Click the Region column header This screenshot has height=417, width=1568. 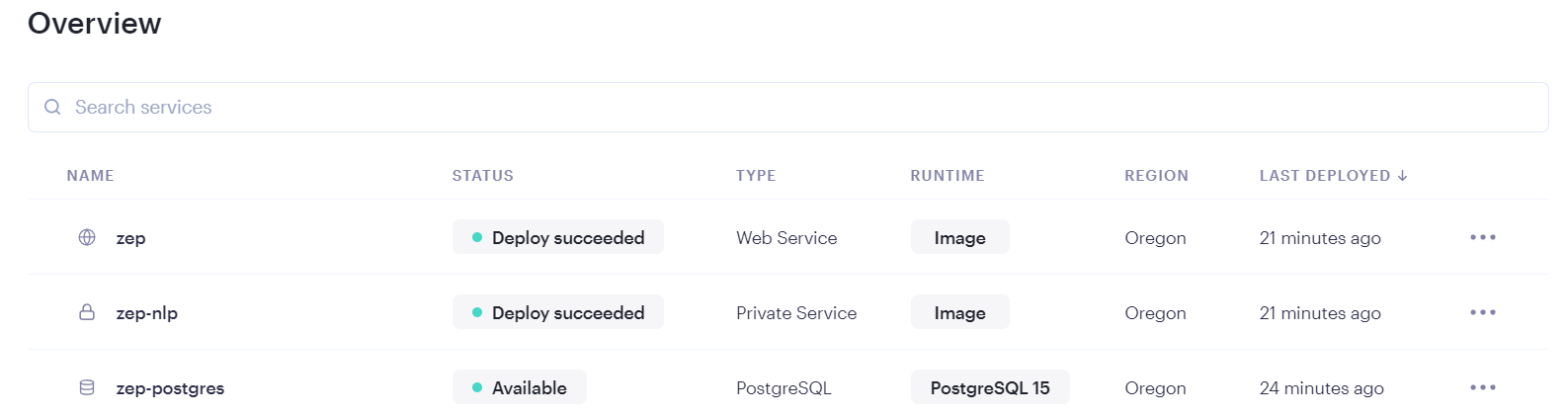point(1156,176)
